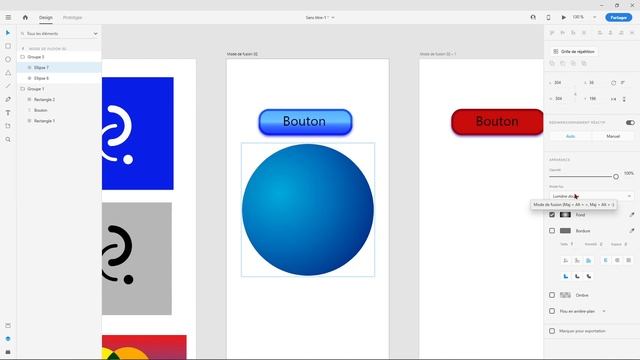Switch to the Design tab

46,18
